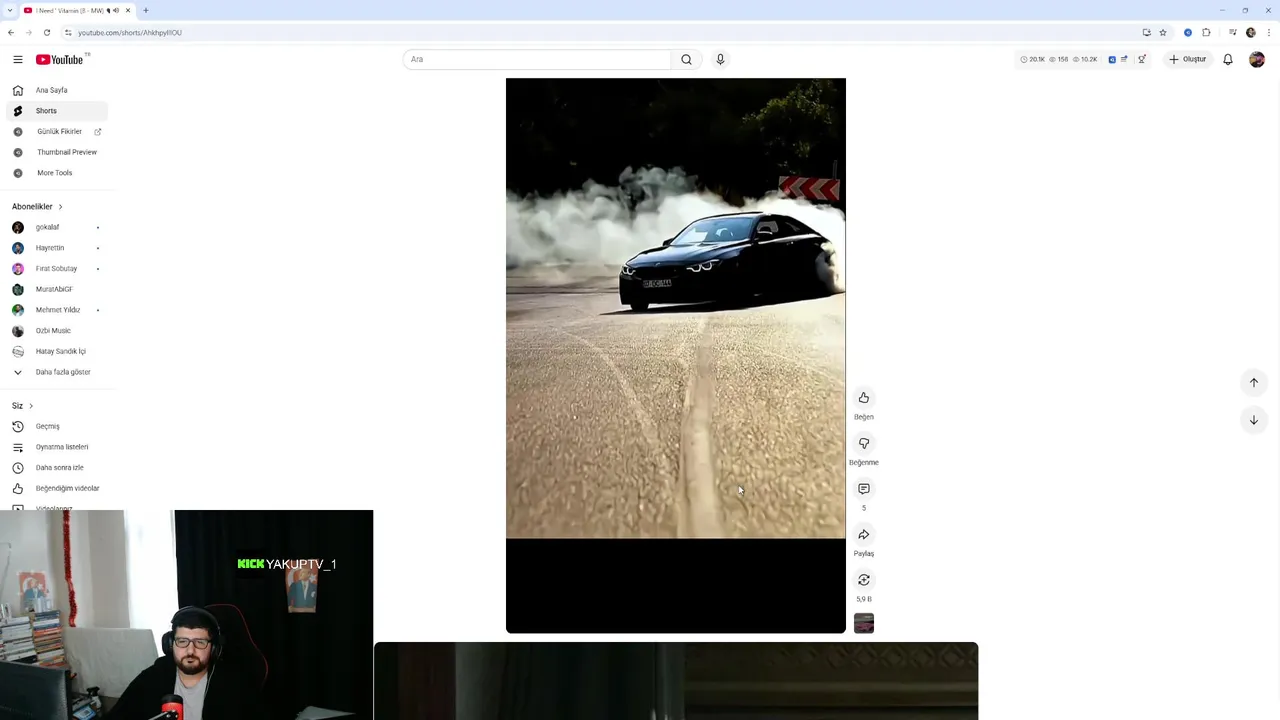This screenshot has height=720, width=1280.
Task: Open gokalaf subscription channel
Action: [x=57, y=227]
